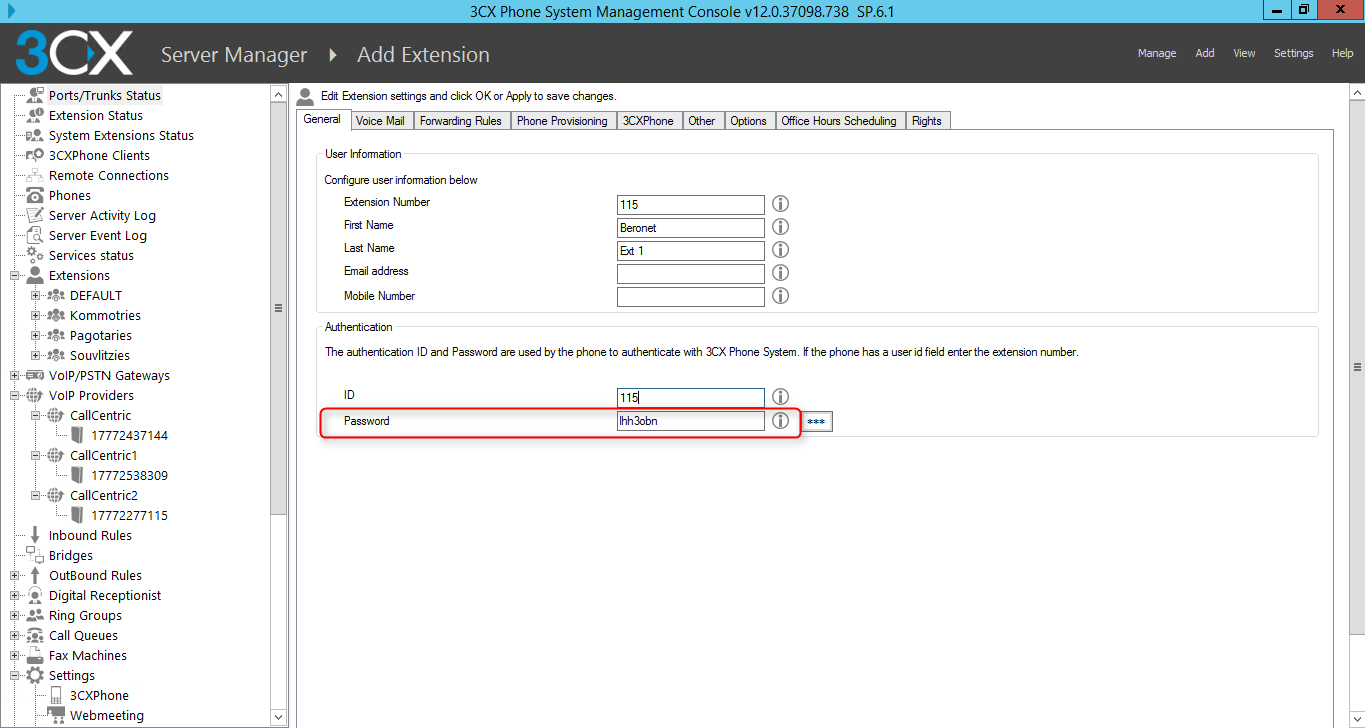Open the Help menu

(x=1343, y=53)
